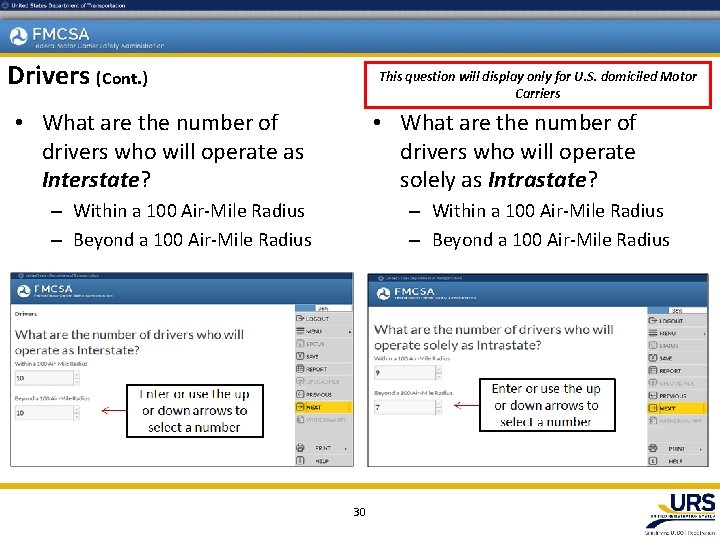Screen dimensions: 720x540
Task: Expand the Menu submenu arrow in Intrastate screenshot
Action: tap(704, 333)
